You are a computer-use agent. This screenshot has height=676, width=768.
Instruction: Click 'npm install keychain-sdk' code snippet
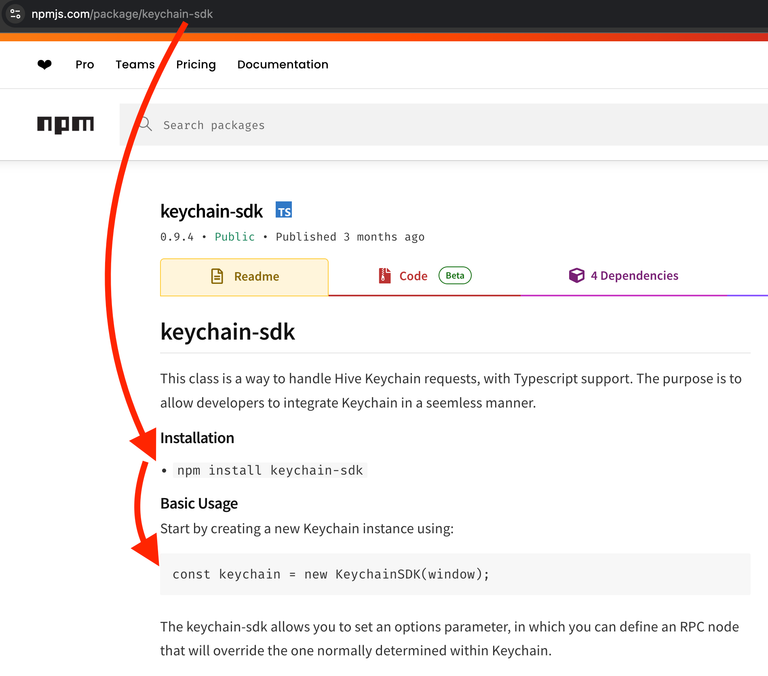tap(270, 470)
